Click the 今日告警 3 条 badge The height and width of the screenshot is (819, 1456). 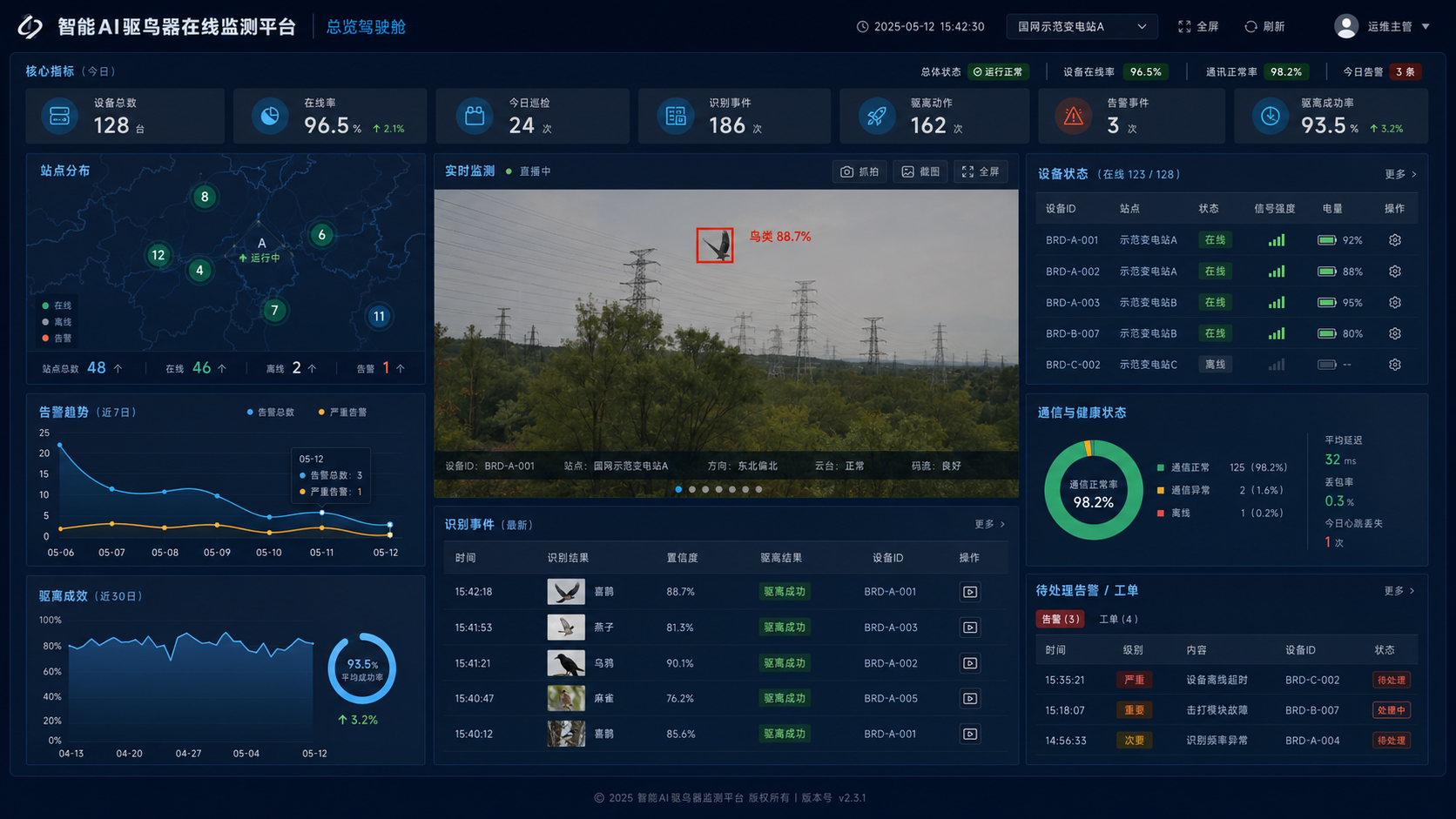click(x=1405, y=72)
